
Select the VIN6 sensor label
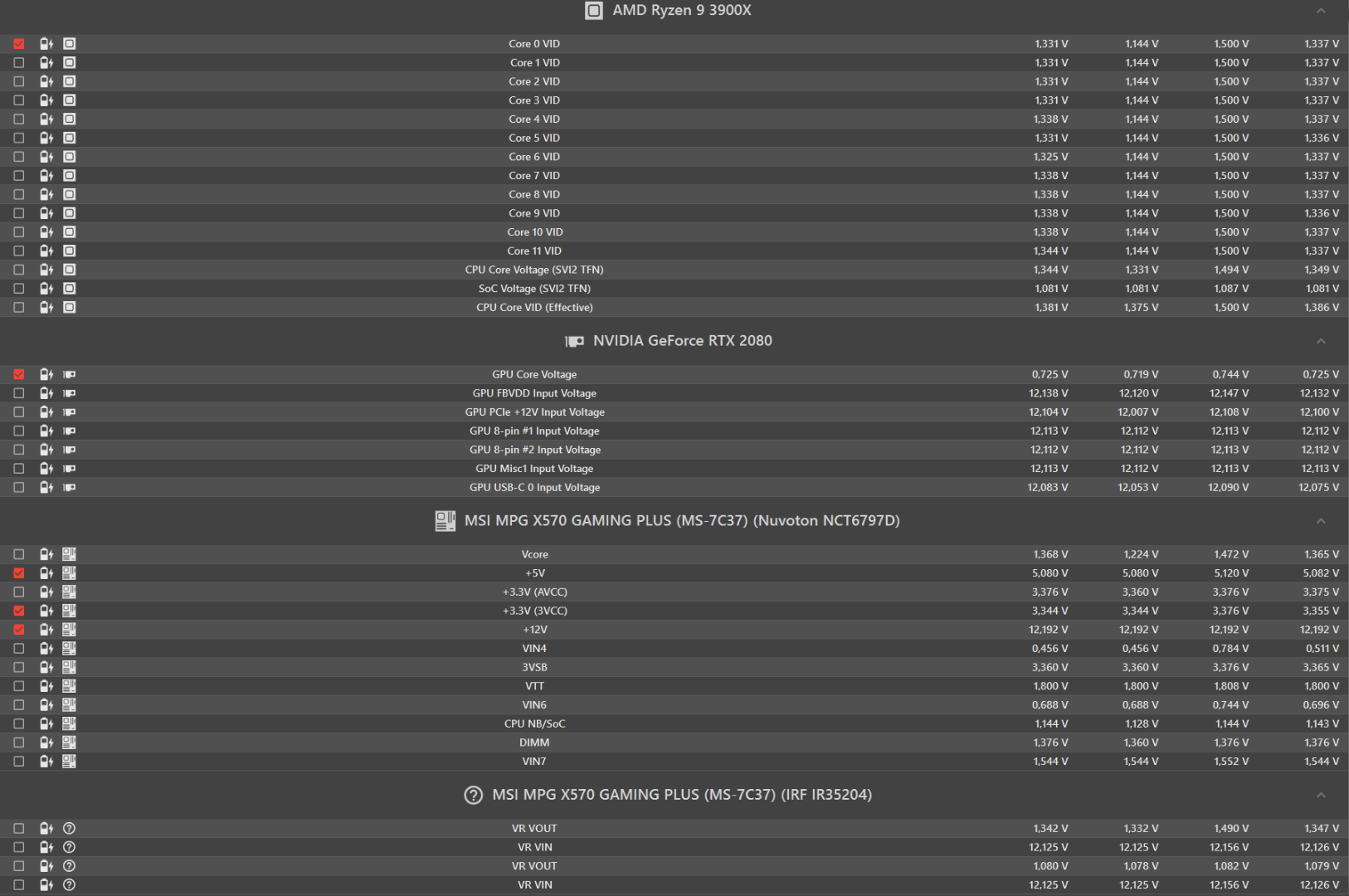[x=534, y=705]
